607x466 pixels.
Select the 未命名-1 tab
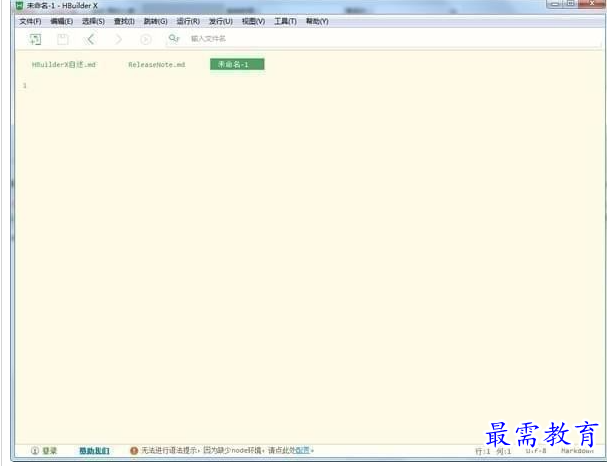click(x=237, y=64)
